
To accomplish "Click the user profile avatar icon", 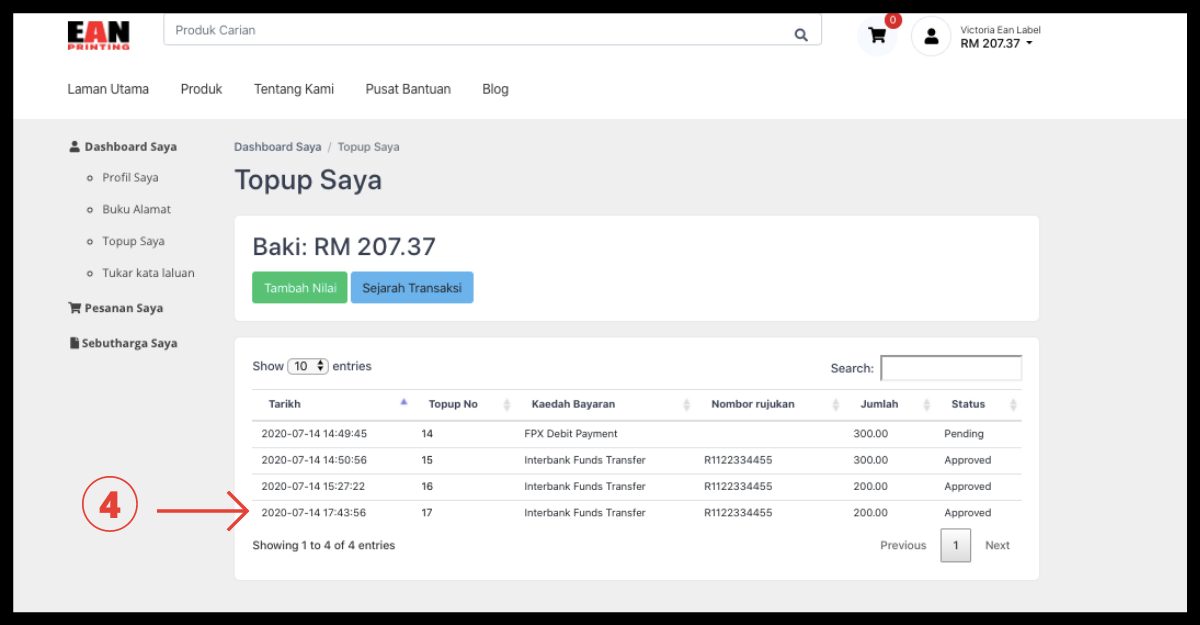I will (931, 37).
